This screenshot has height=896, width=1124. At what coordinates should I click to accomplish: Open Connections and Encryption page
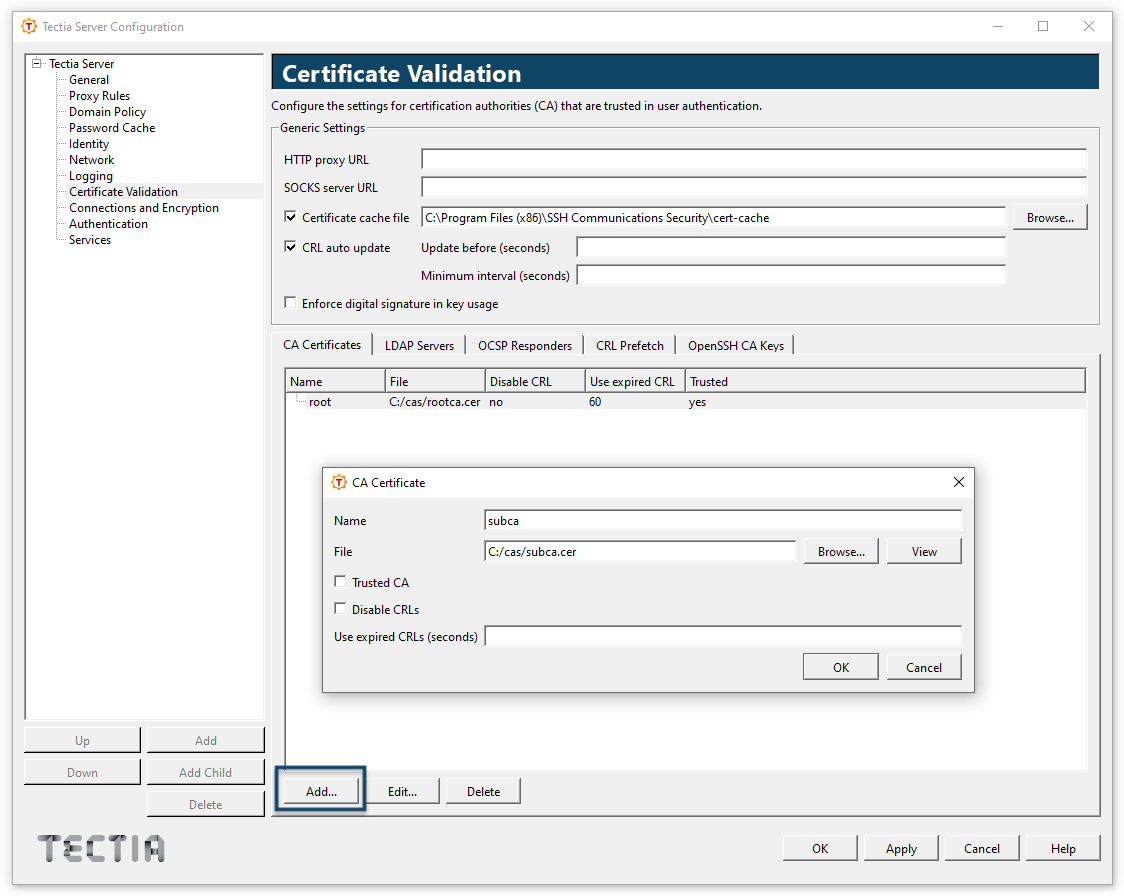coord(144,208)
